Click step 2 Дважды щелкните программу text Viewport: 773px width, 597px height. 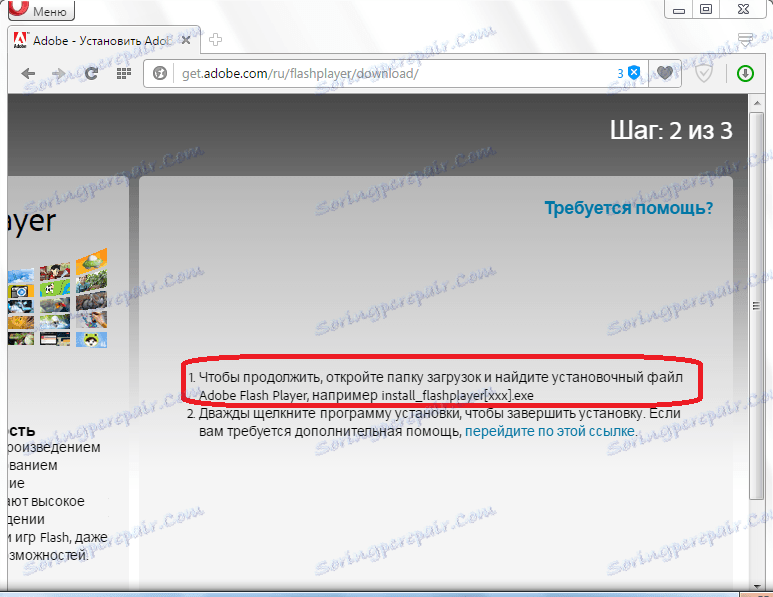(440, 422)
